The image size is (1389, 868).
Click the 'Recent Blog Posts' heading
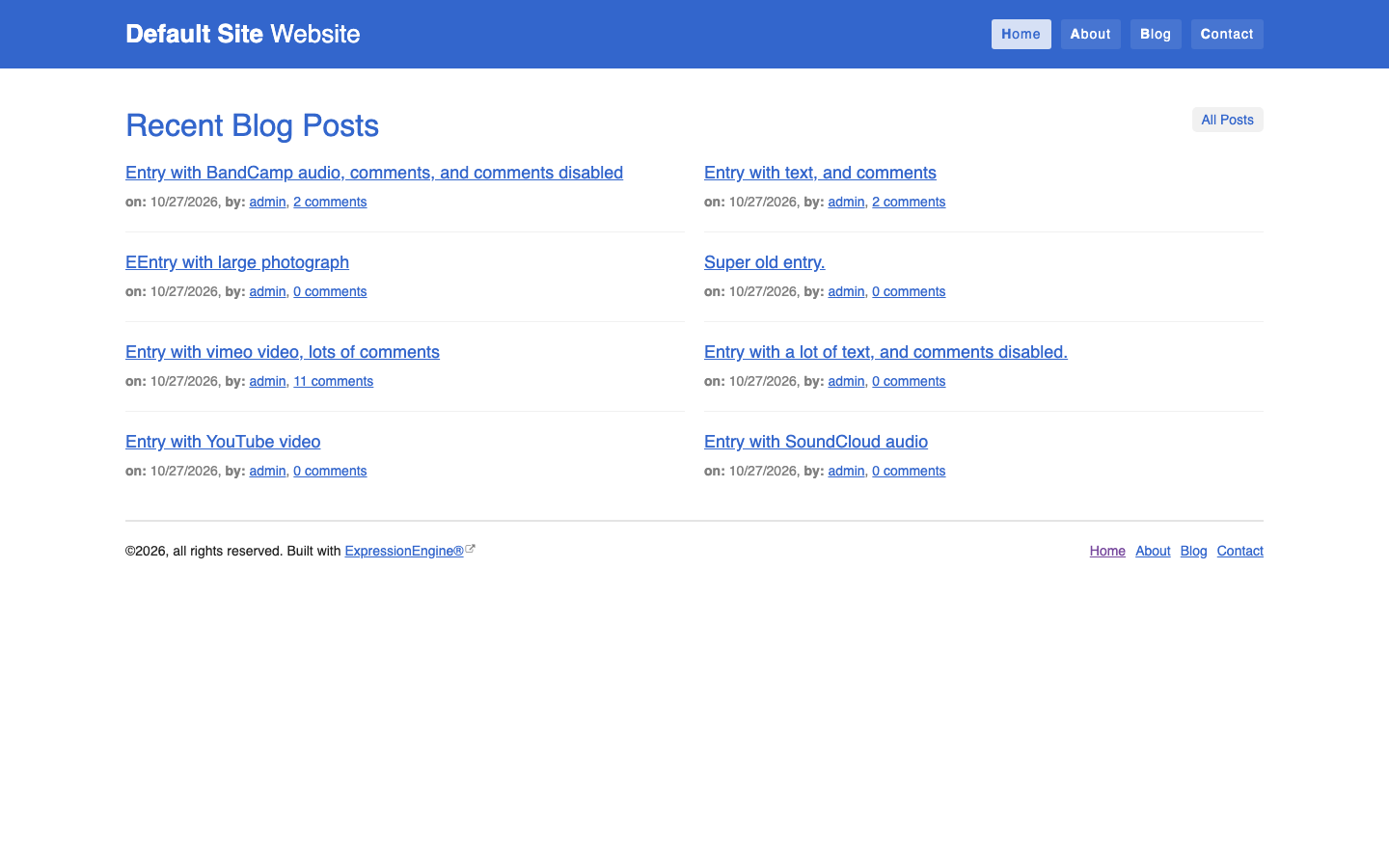point(252,125)
